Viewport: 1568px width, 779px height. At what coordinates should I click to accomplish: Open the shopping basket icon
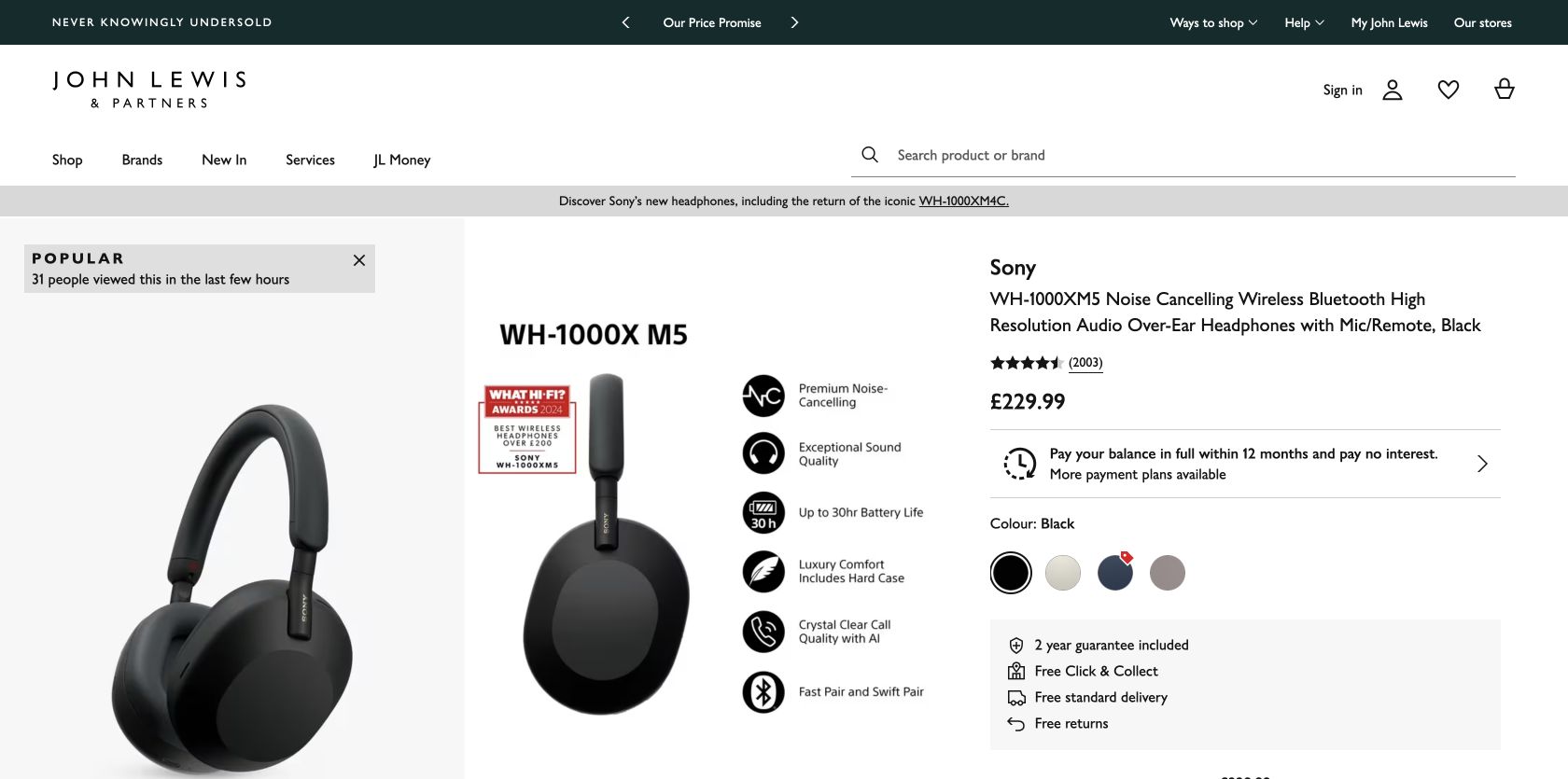[1505, 90]
